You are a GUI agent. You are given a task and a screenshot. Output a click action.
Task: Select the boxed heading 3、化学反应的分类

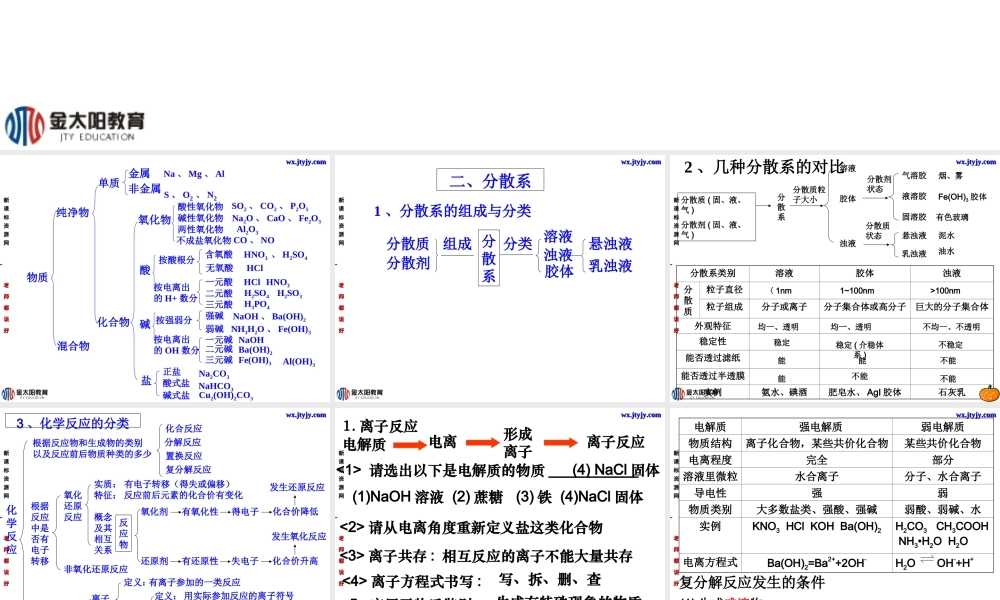click(x=73, y=423)
